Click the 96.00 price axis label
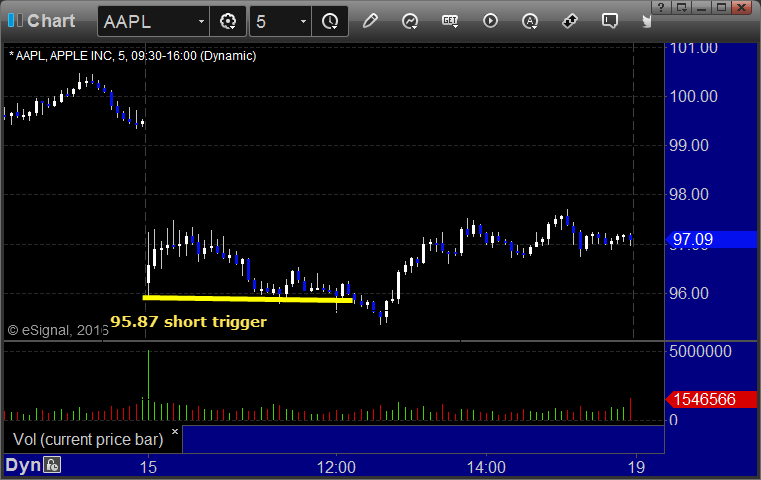Viewport: 761px width, 480px height. [689, 293]
